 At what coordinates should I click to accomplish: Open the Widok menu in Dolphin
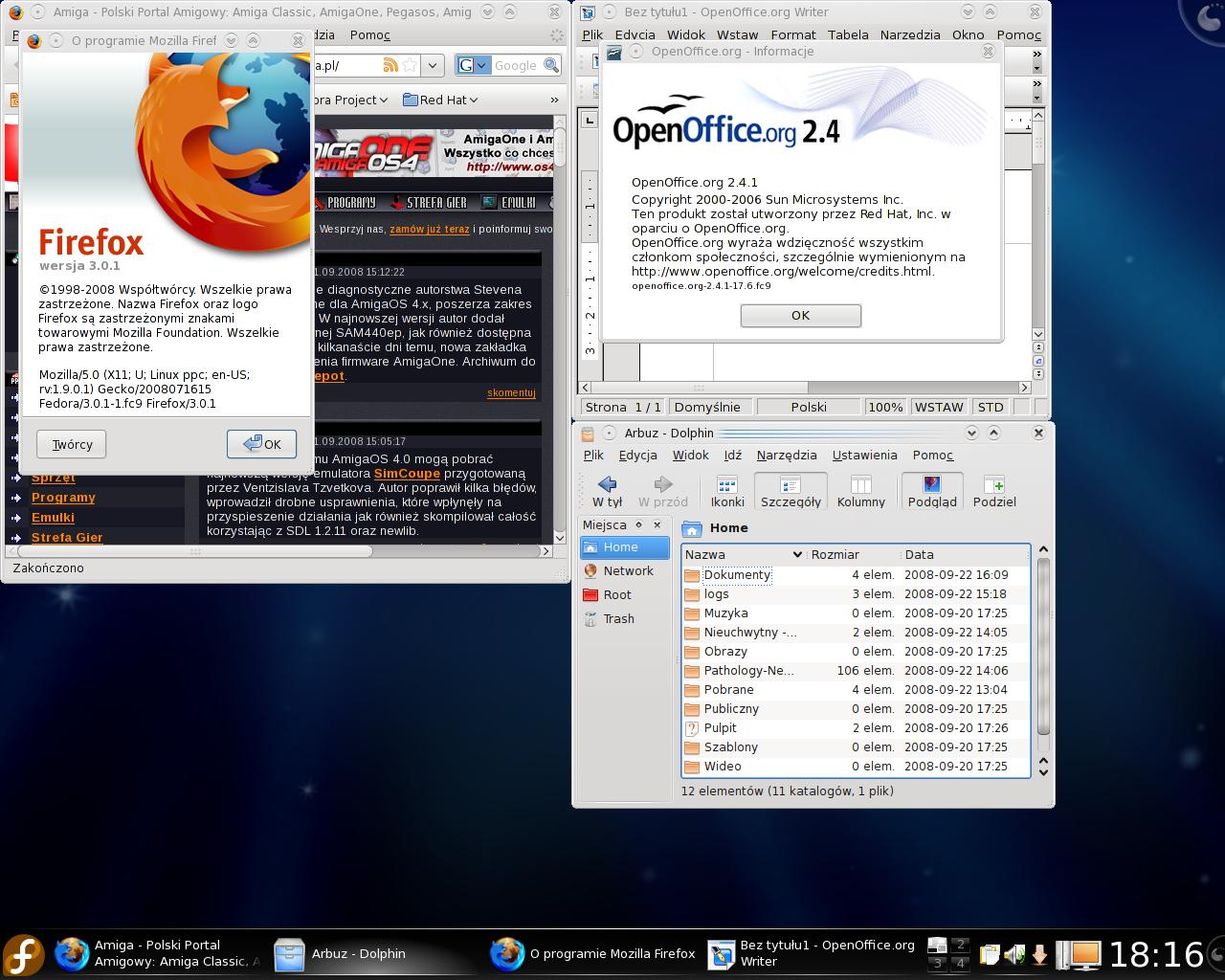[x=690, y=456]
